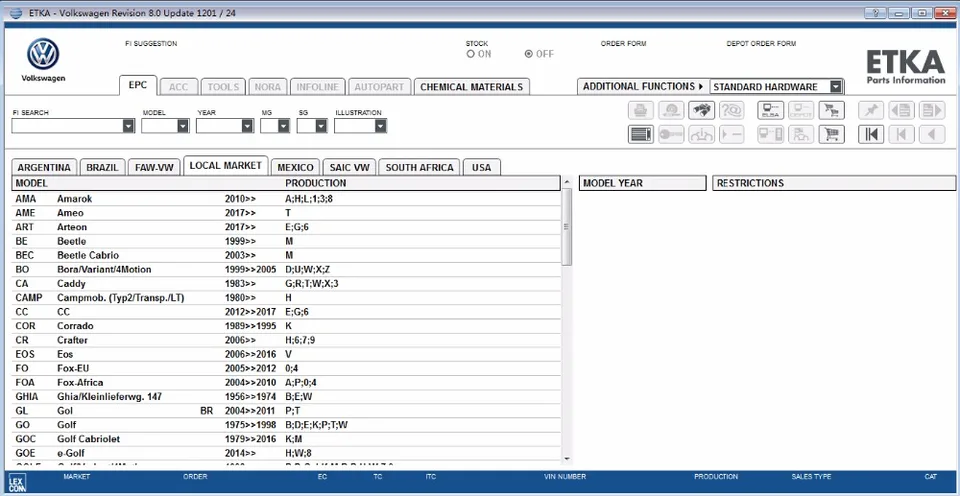Image resolution: width=960 pixels, height=496 pixels.
Task: Open the ELSA link icon
Action: pos(770,110)
